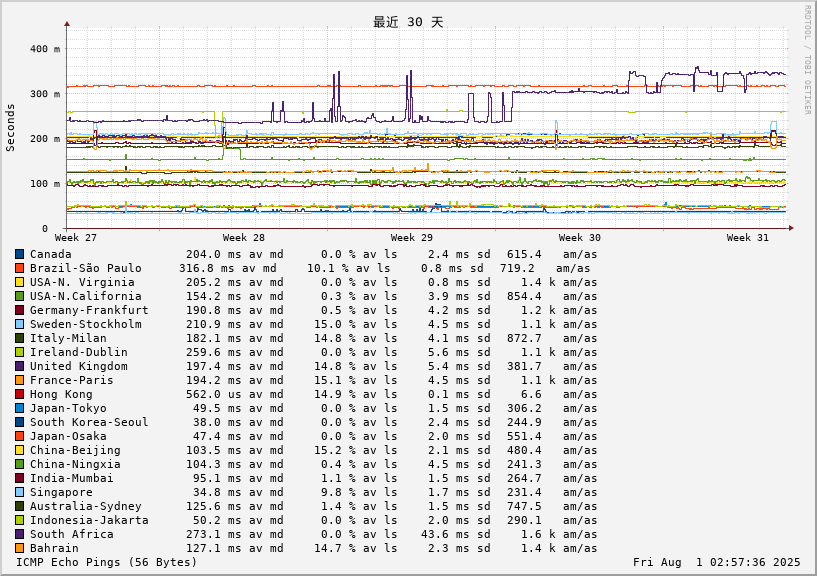Viewport: 817px width, 576px height.
Task: Click the 'Fri Aug 1 02:57:36 2025' timestamp
Action: [716, 562]
